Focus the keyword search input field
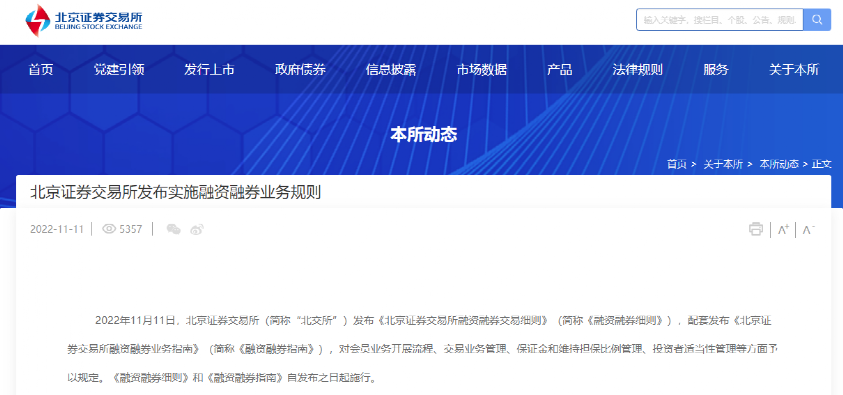 point(720,20)
